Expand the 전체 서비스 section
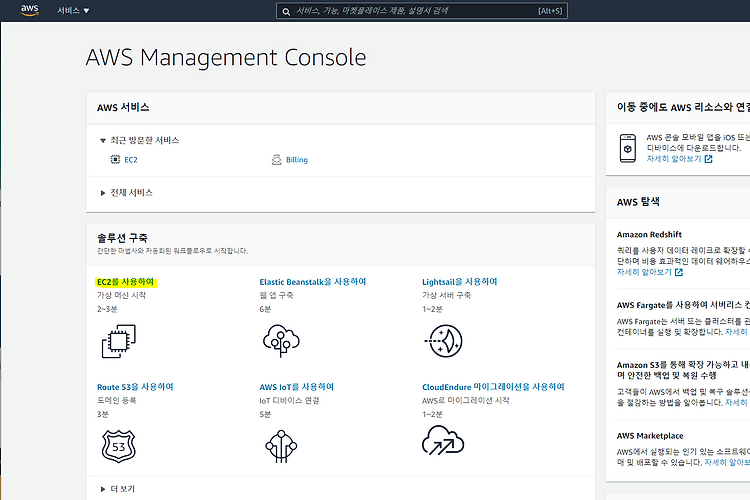This screenshot has width=750, height=500. pos(126,193)
